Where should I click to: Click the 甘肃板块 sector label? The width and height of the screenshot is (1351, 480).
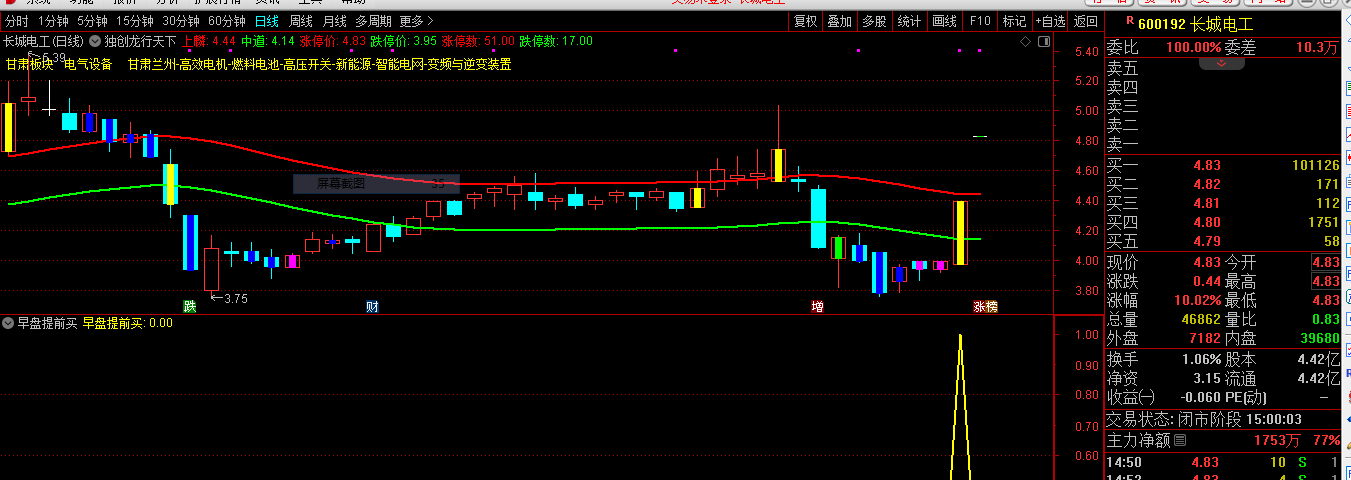pos(29,64)
